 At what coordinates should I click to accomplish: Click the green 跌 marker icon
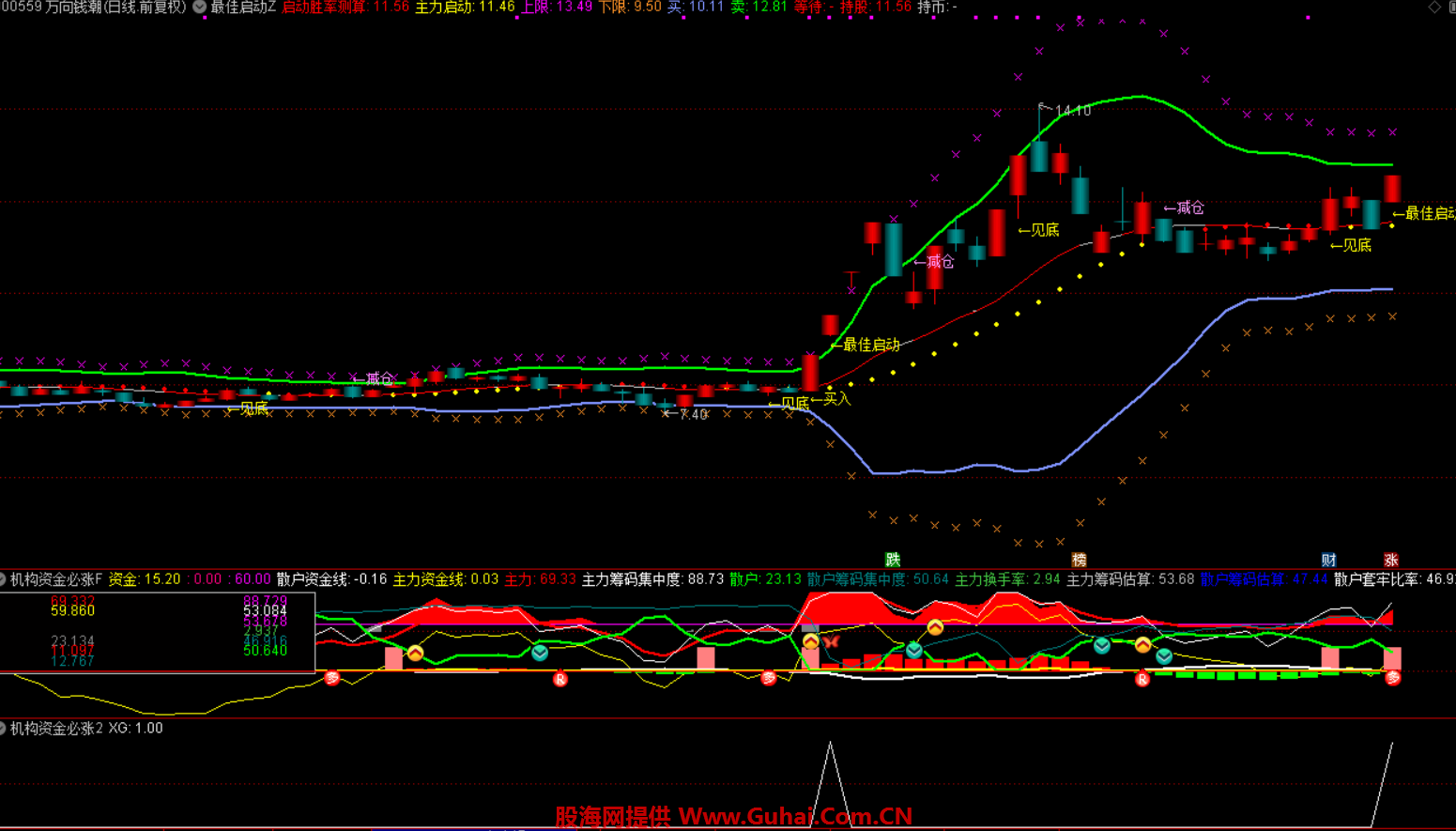point(893,560)
